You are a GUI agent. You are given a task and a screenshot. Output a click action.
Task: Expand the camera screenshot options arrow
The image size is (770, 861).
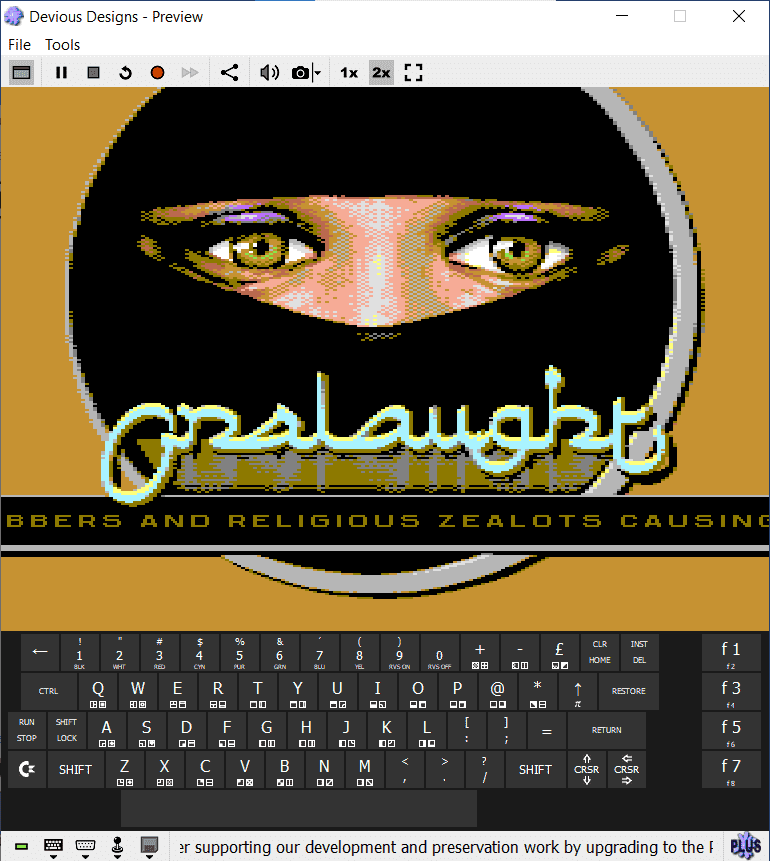(x=317, y=72)
